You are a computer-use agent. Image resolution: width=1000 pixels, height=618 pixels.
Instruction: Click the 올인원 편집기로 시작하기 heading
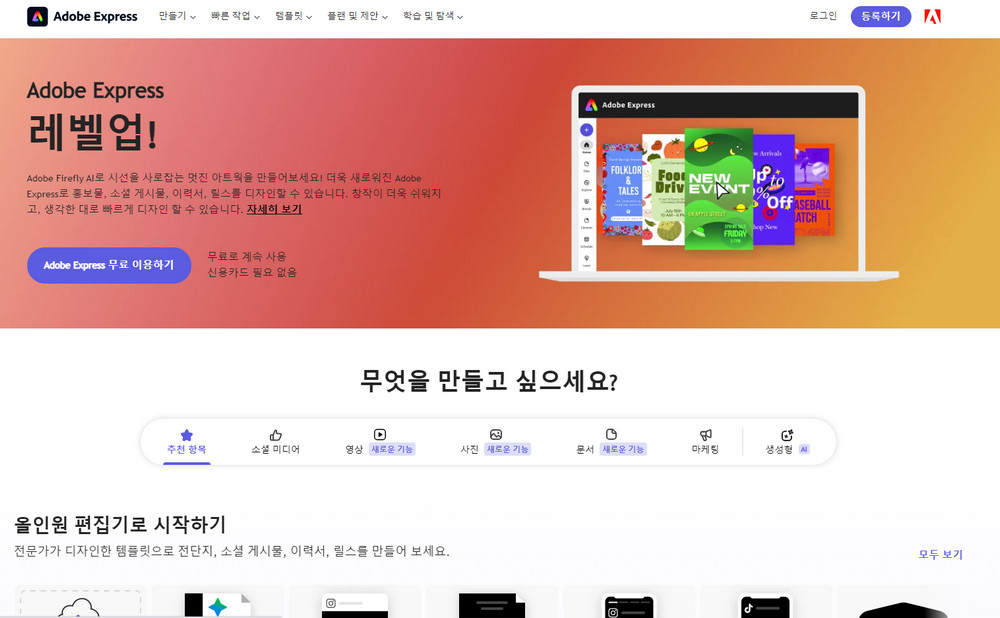pyautogui.click(x=120, y=524)
